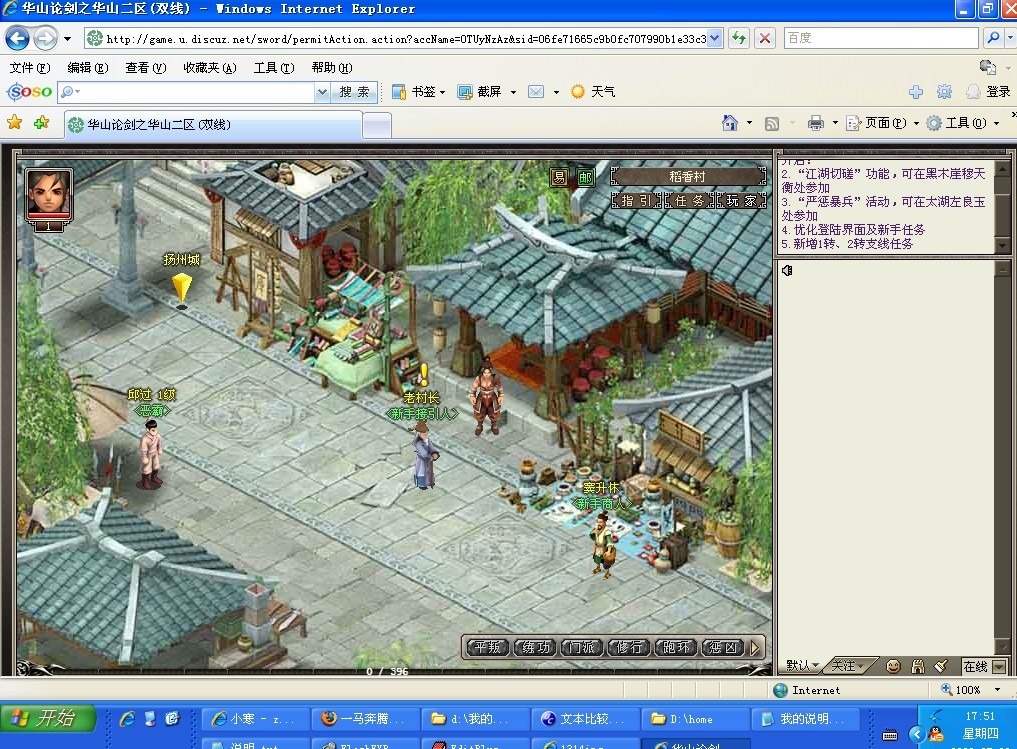1017x749 pixels.
Task: Open the emoticon smiley picker in chat
Action: coord(893,666)
